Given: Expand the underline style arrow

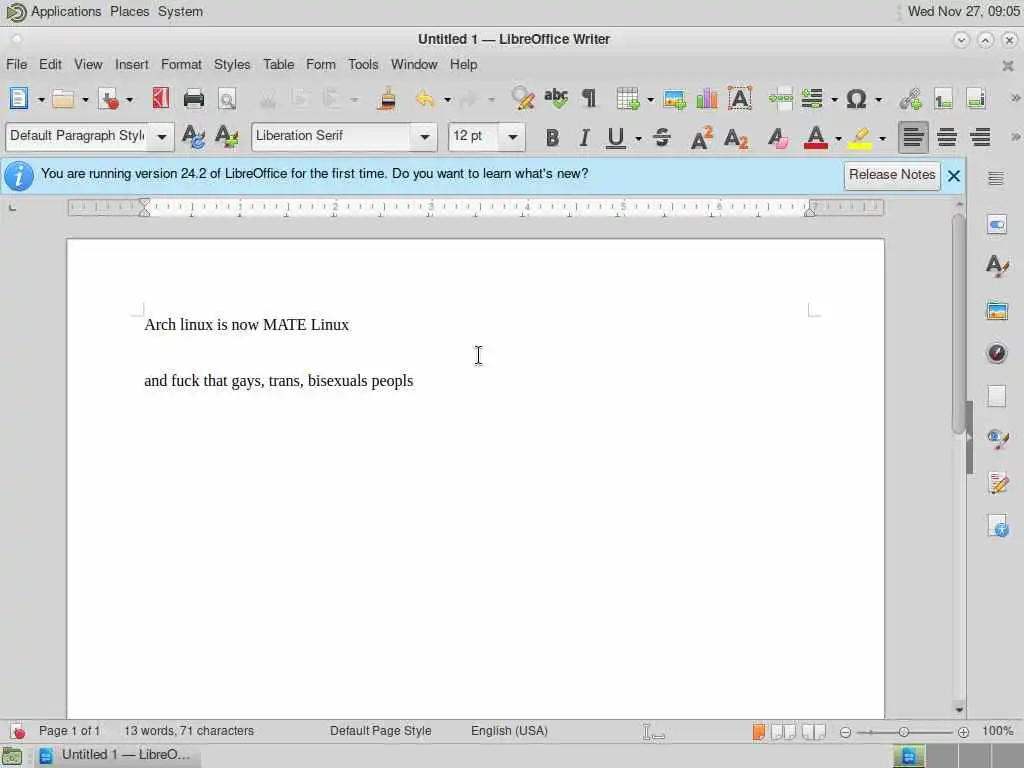Looking at the screenshot, I should (x=638, y=138).
